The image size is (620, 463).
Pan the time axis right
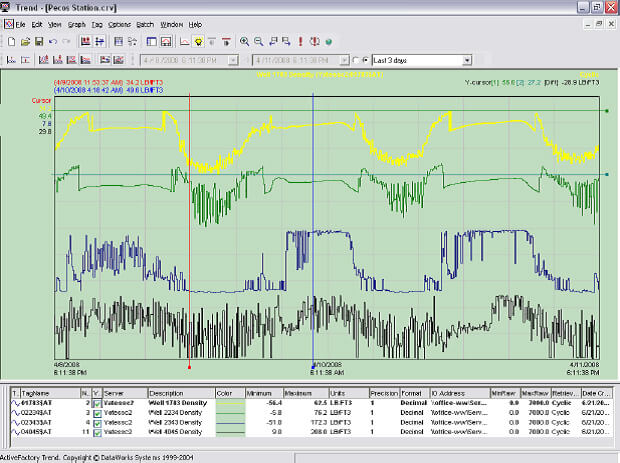[286, 42]
